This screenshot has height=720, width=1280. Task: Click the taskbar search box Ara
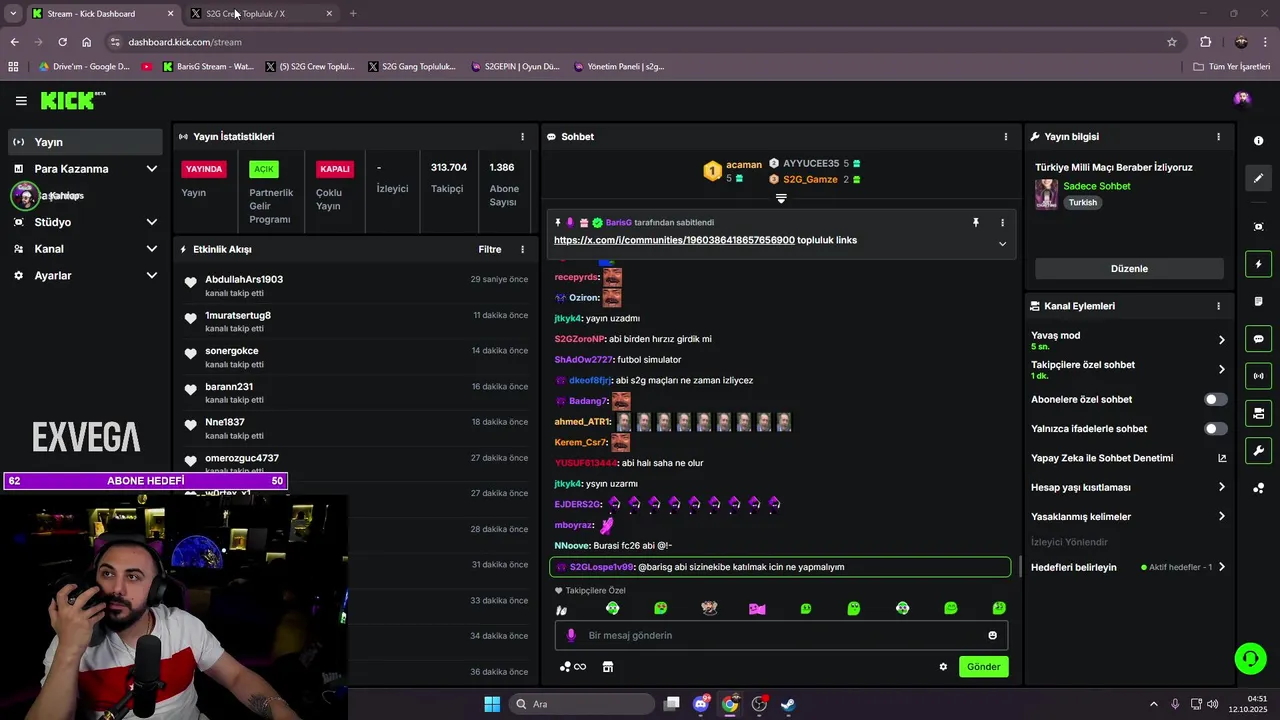point(580,704)
